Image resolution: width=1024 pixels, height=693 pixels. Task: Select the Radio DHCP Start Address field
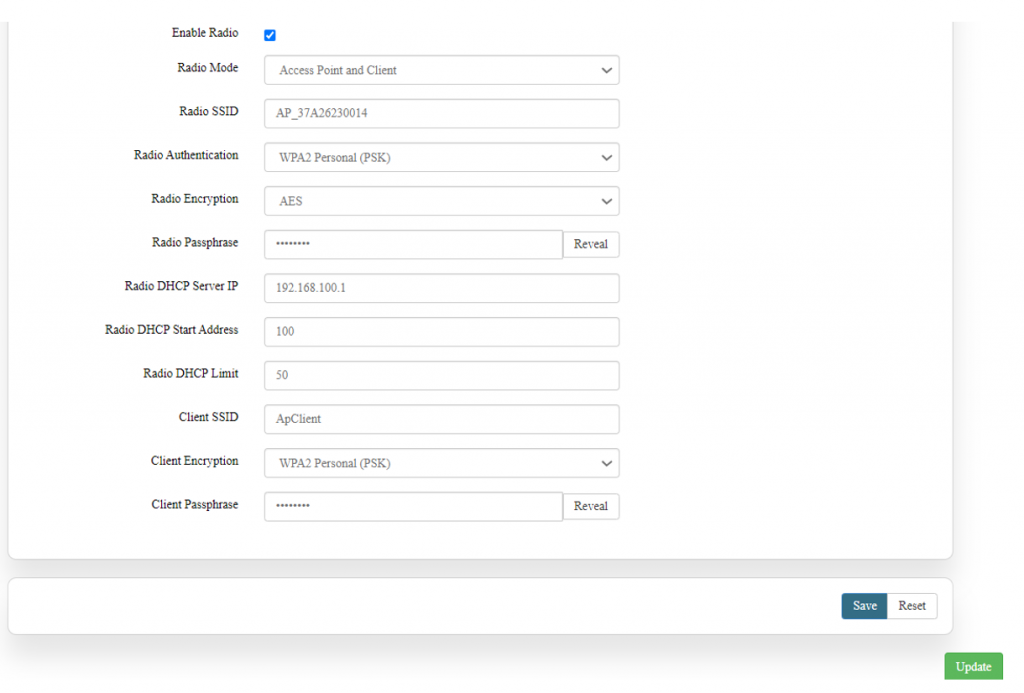441,331
